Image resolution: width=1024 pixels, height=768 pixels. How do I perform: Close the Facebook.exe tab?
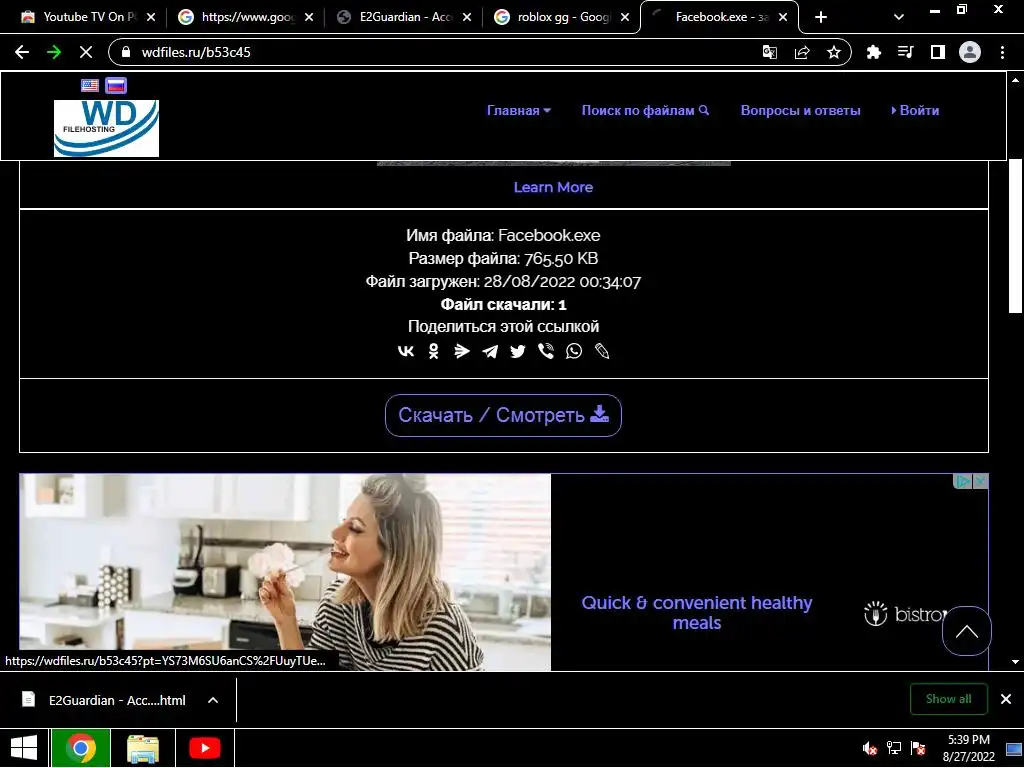pyautogui.click(x=783, y=17)
